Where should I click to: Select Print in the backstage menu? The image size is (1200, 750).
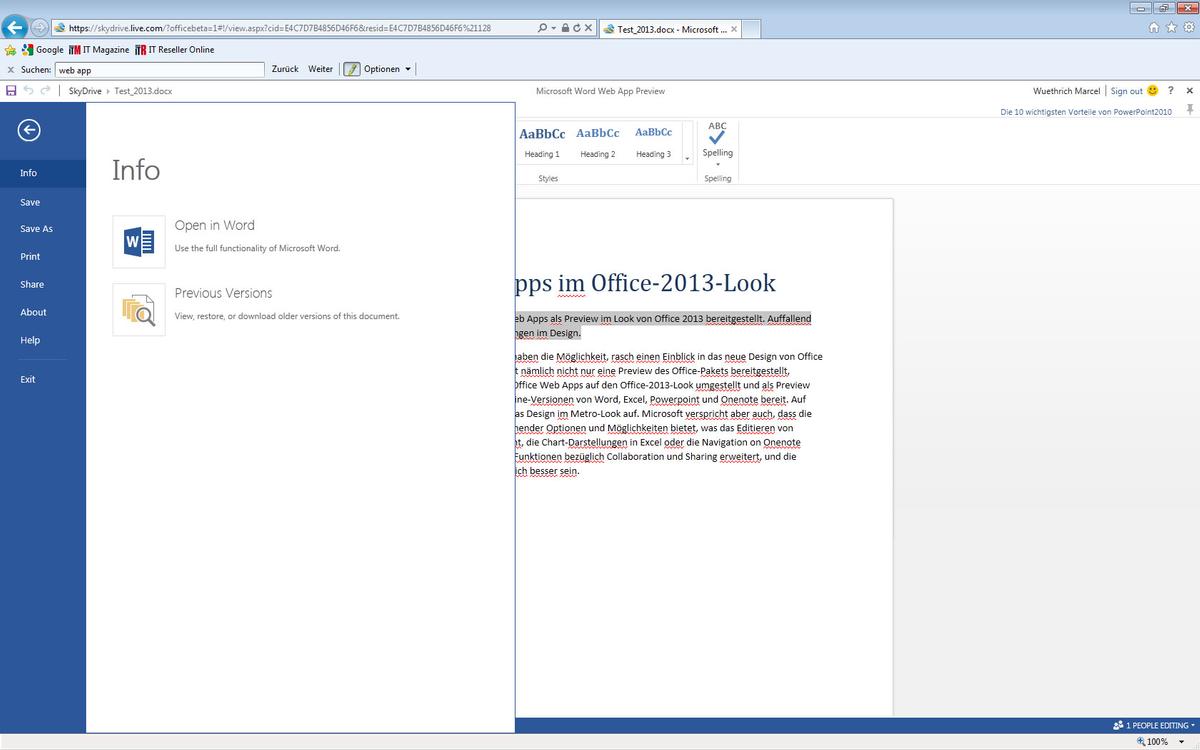click(43, 257)
